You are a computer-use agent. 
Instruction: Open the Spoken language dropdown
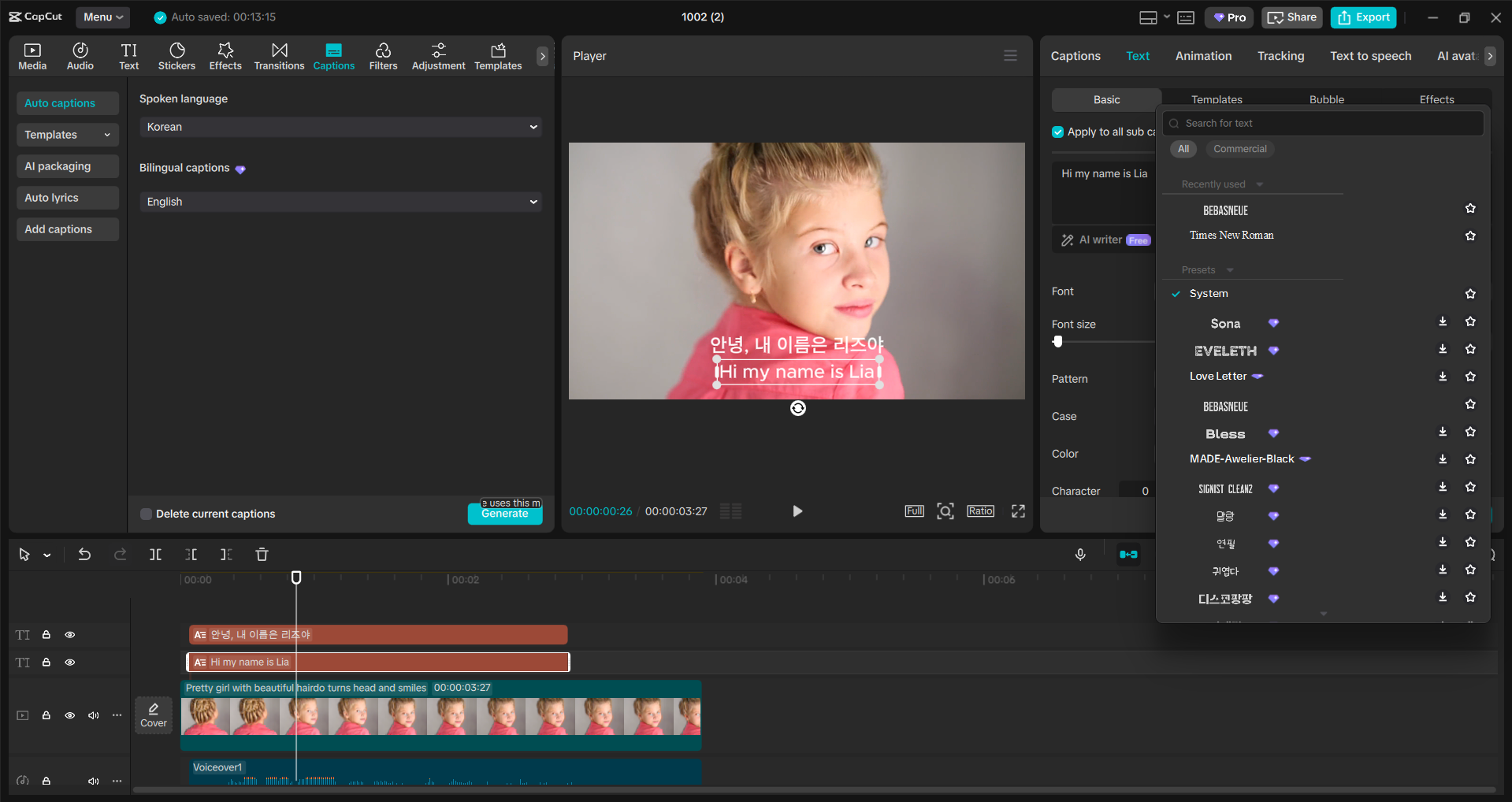340,126
